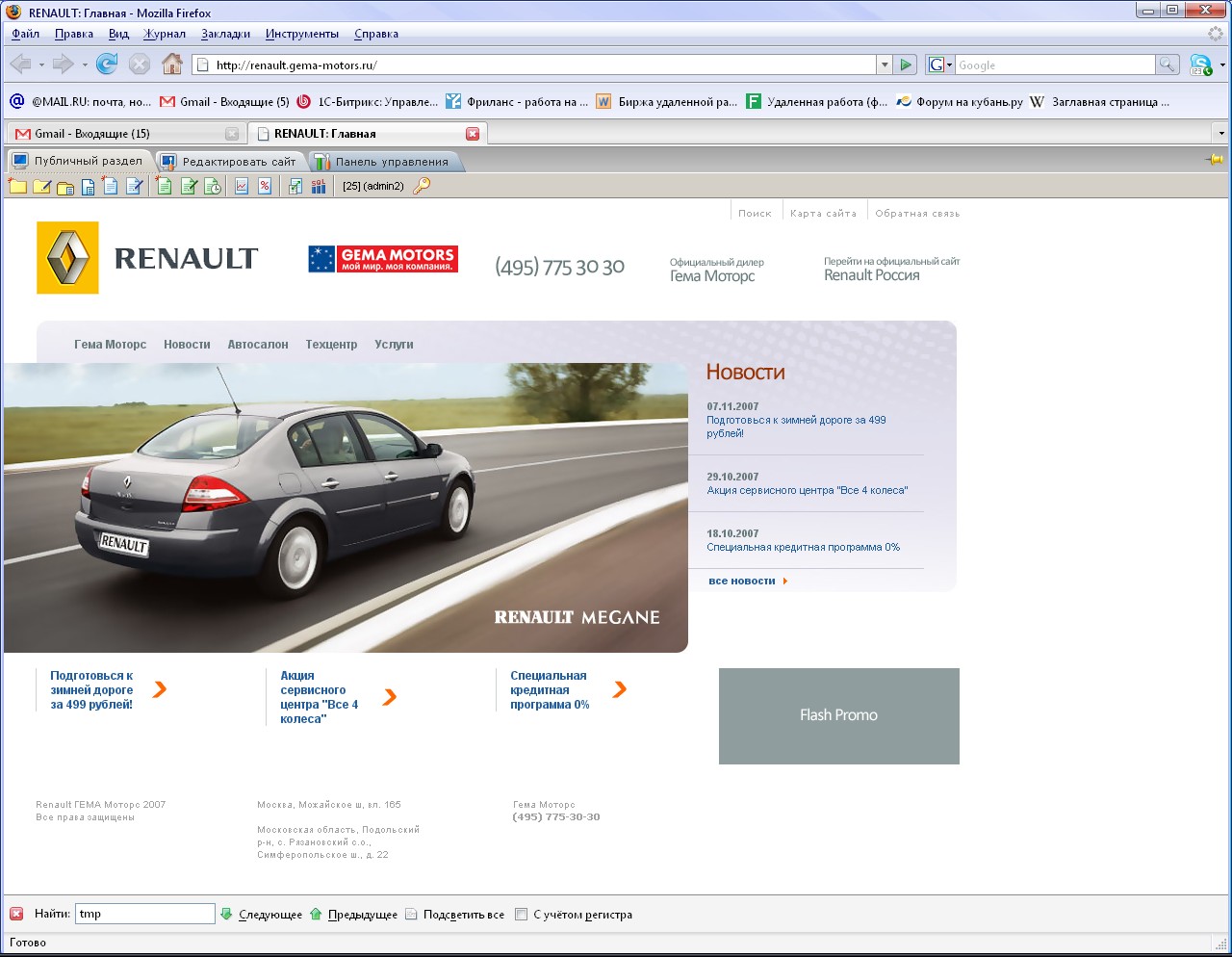
Task: Click the golden key authorization icon
Action: [422, 186]
